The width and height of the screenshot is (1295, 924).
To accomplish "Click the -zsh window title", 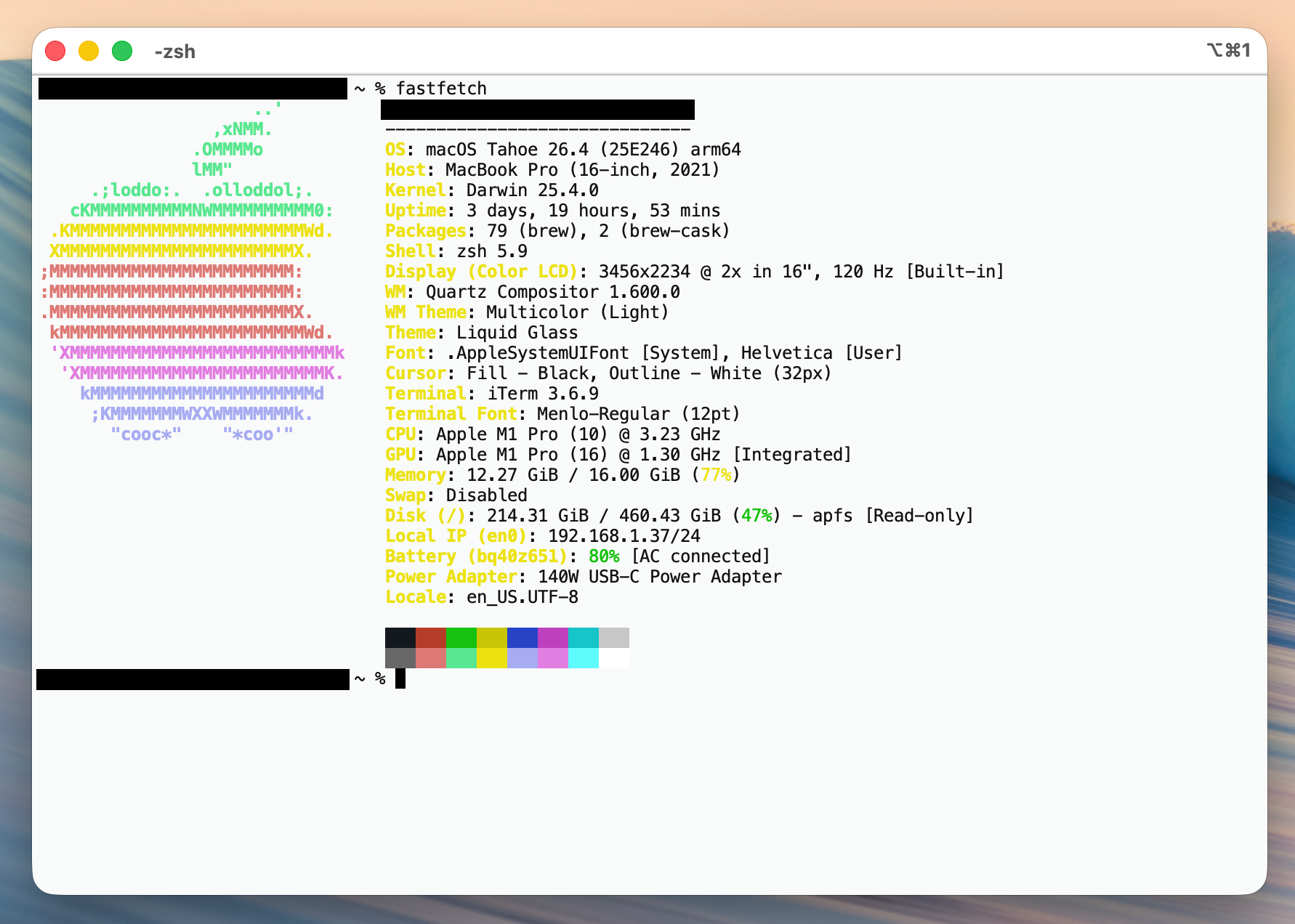I will 175,52.
